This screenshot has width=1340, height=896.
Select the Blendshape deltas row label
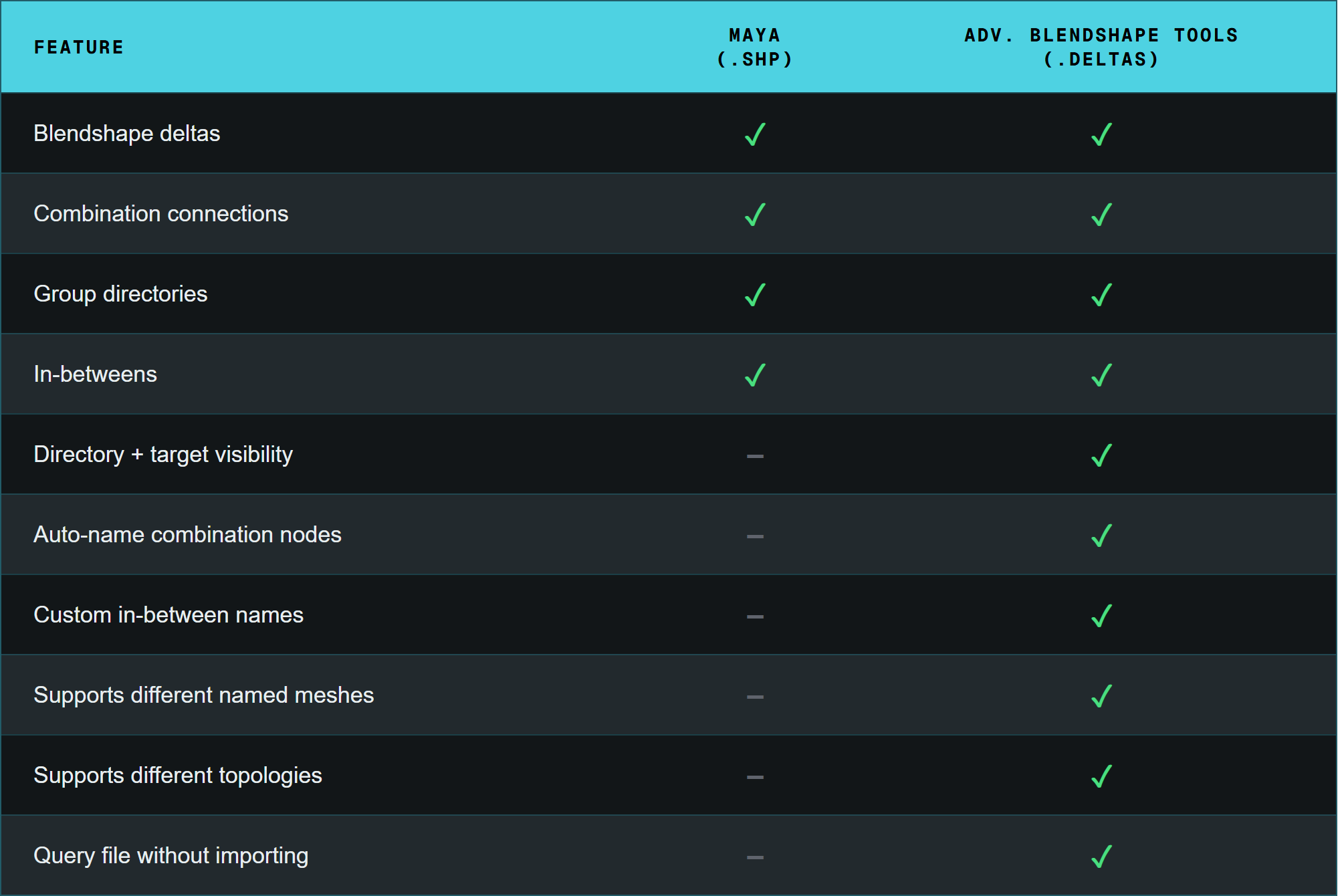tap(127, 134)
